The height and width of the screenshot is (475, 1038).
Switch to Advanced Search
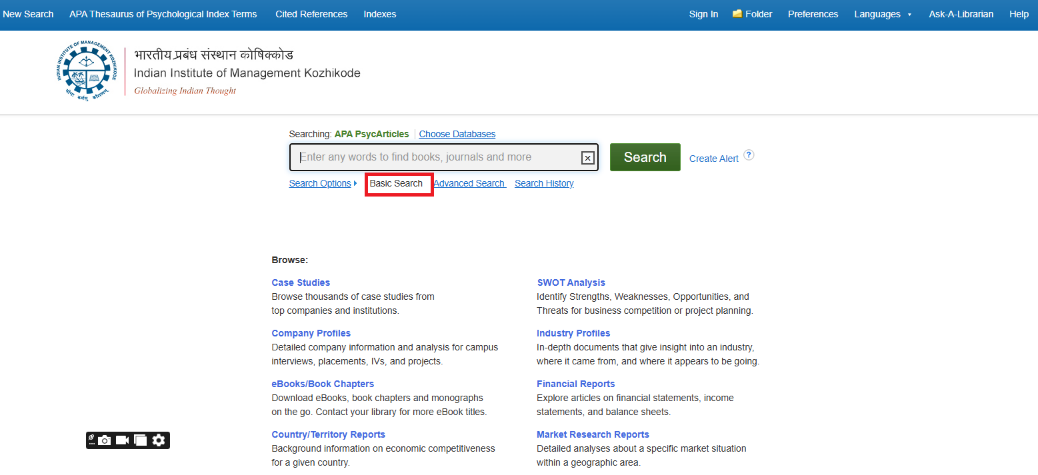click(469, 184)
